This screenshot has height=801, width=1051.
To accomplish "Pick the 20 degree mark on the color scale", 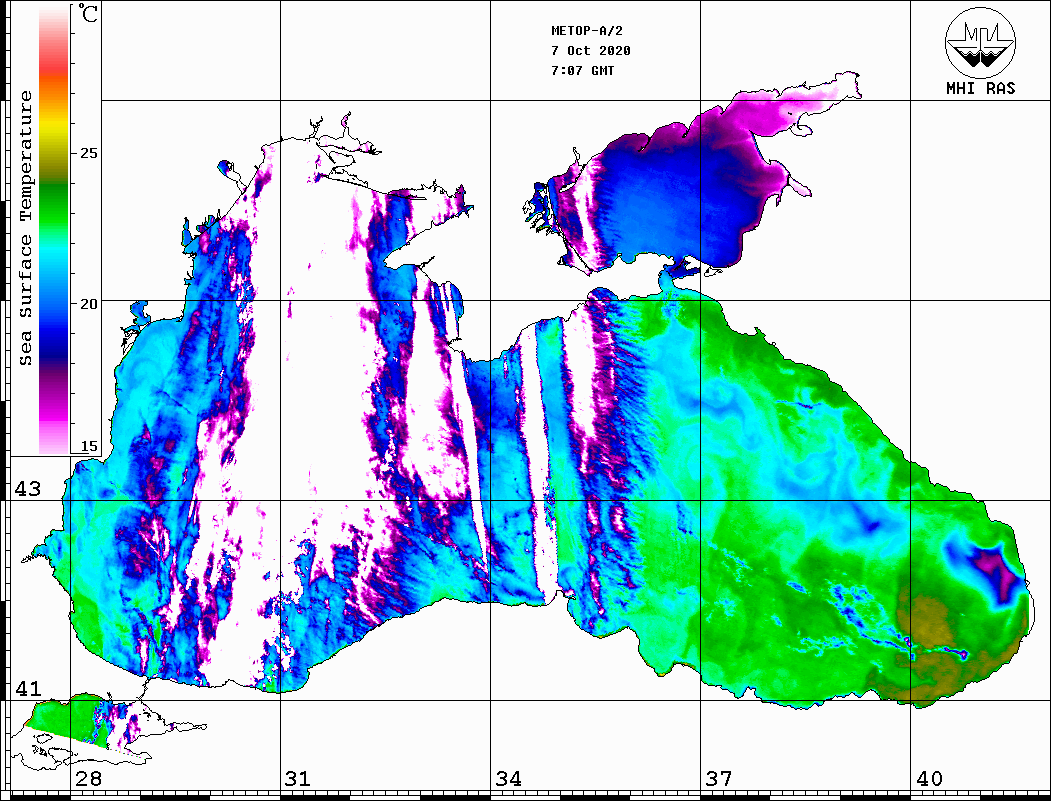I will point(89,304).
